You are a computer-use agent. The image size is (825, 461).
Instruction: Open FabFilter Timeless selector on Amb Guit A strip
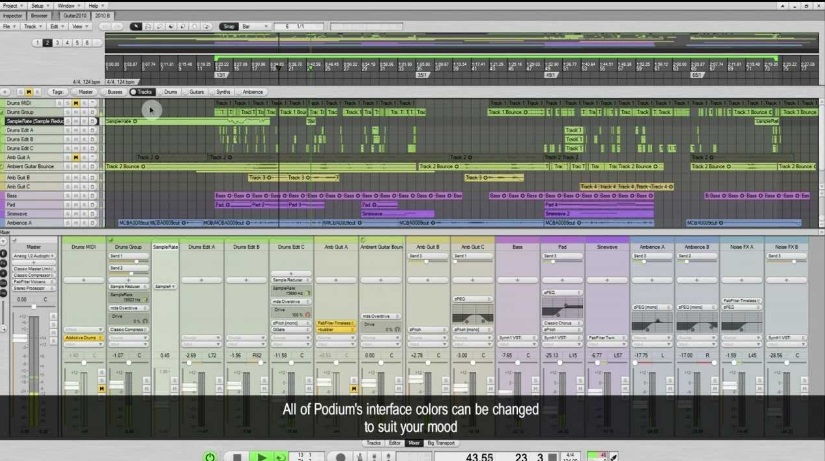(336, 323)
